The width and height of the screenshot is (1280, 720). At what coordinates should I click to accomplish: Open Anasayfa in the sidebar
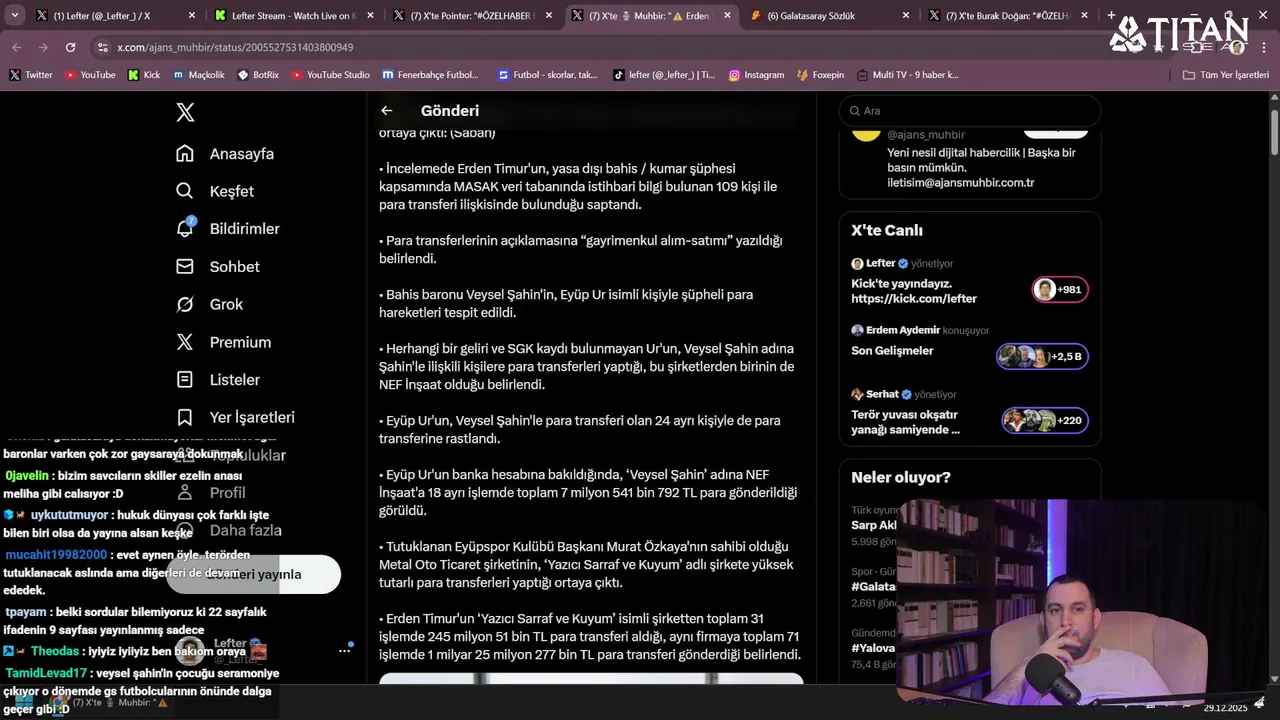225,153
